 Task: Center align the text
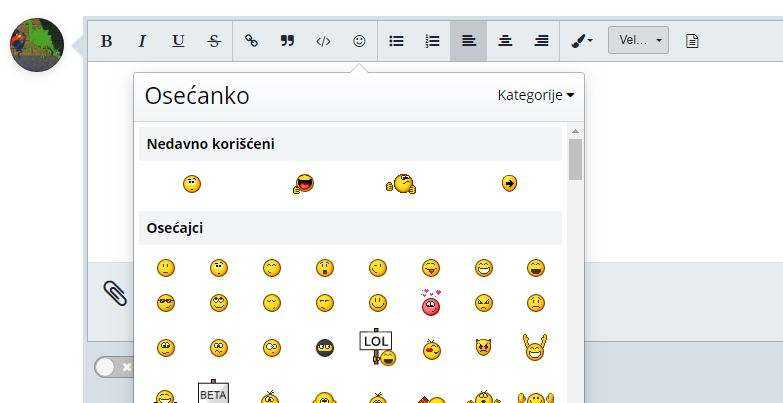pos(505,41)
